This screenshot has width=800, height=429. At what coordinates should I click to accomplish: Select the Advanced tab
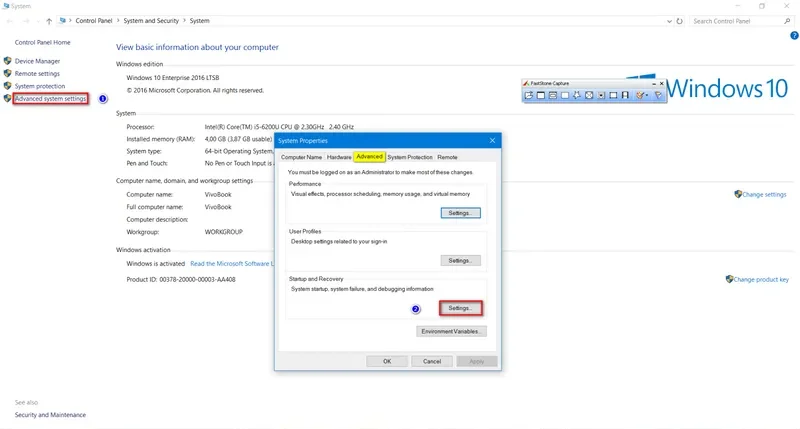coord(369,157)
